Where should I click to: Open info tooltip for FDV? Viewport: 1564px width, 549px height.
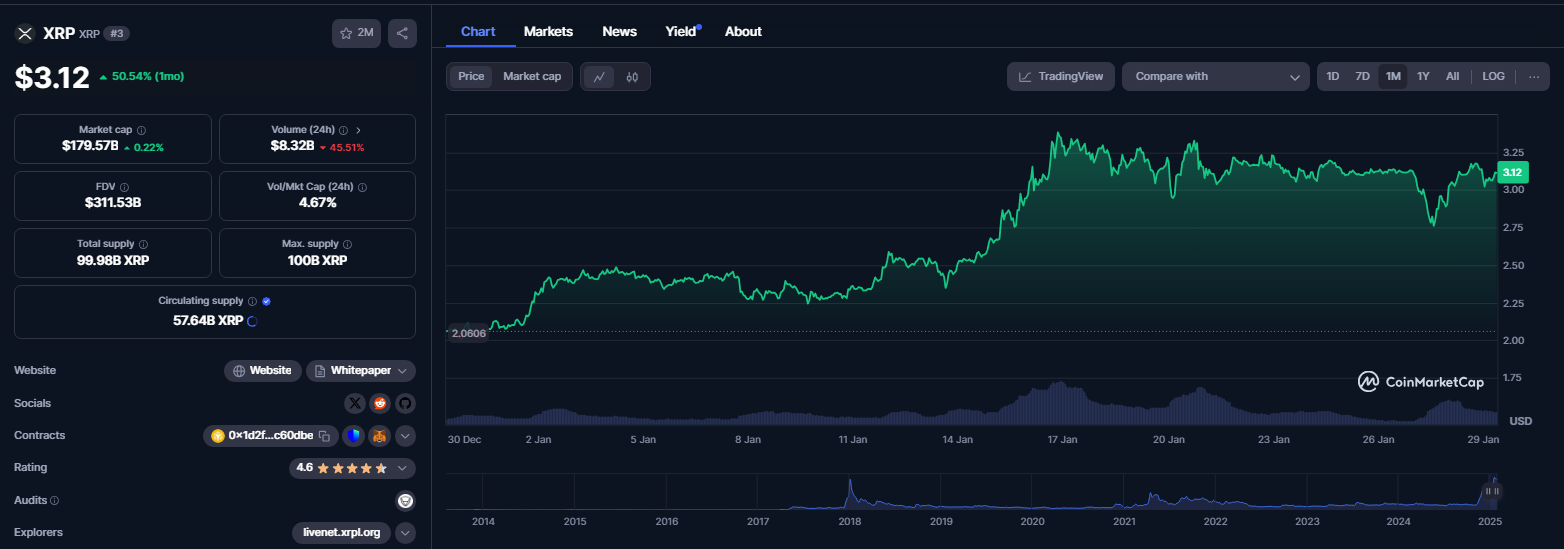123,187
